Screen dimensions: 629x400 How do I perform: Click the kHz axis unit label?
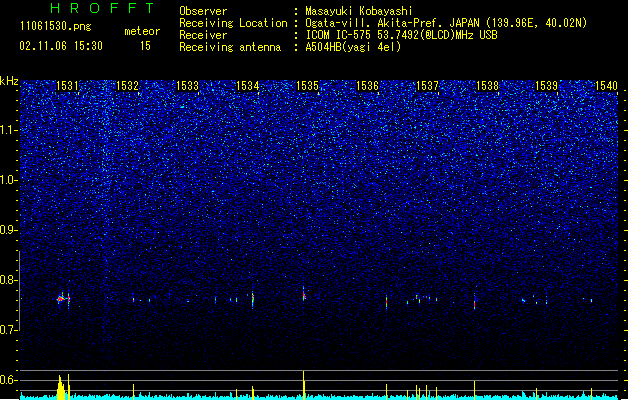coord(9,81)
